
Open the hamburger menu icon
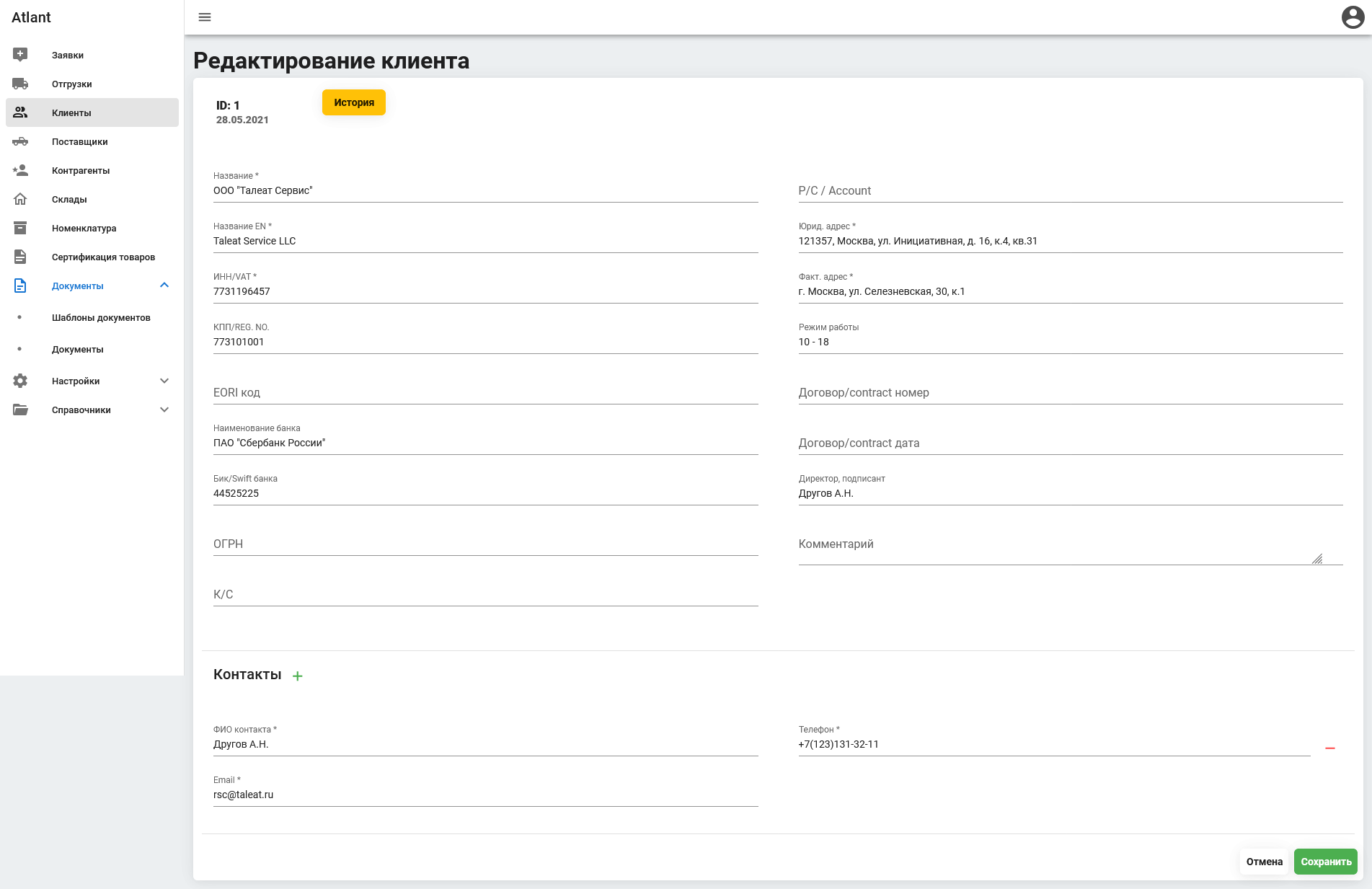tap(205, 17)
